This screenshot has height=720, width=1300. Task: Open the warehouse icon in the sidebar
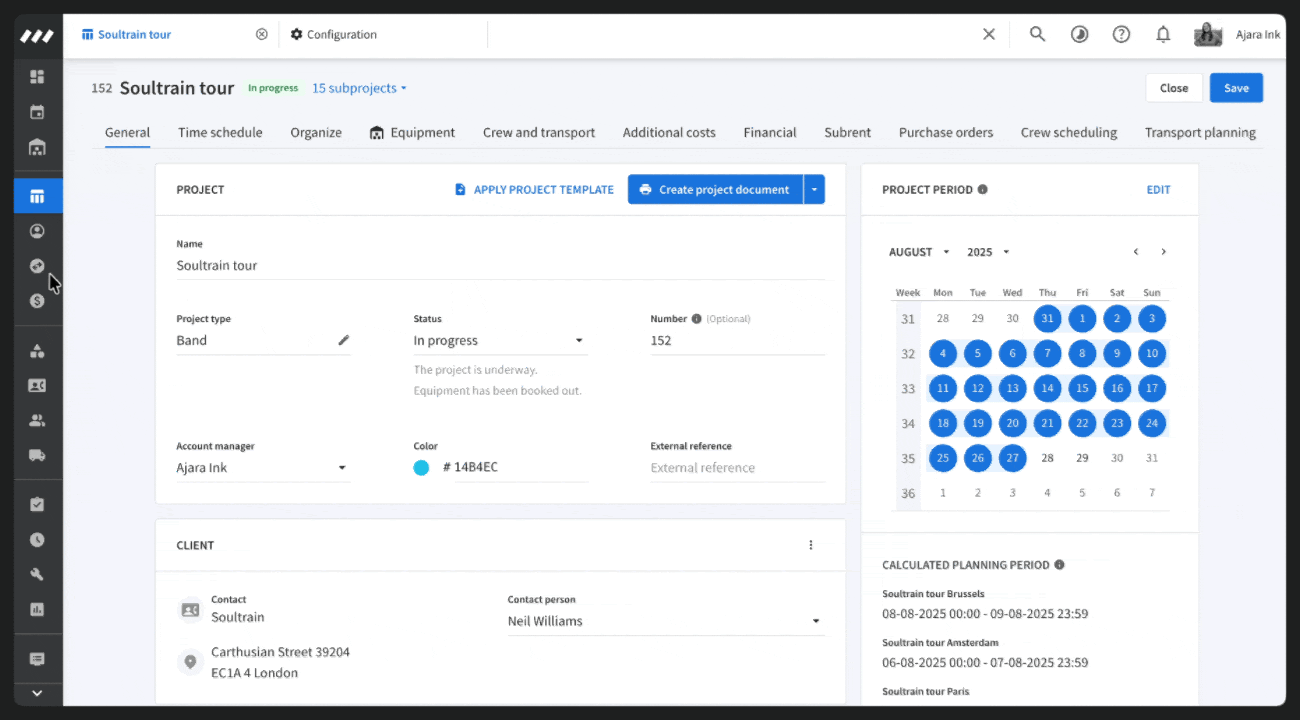pos(38,148)
